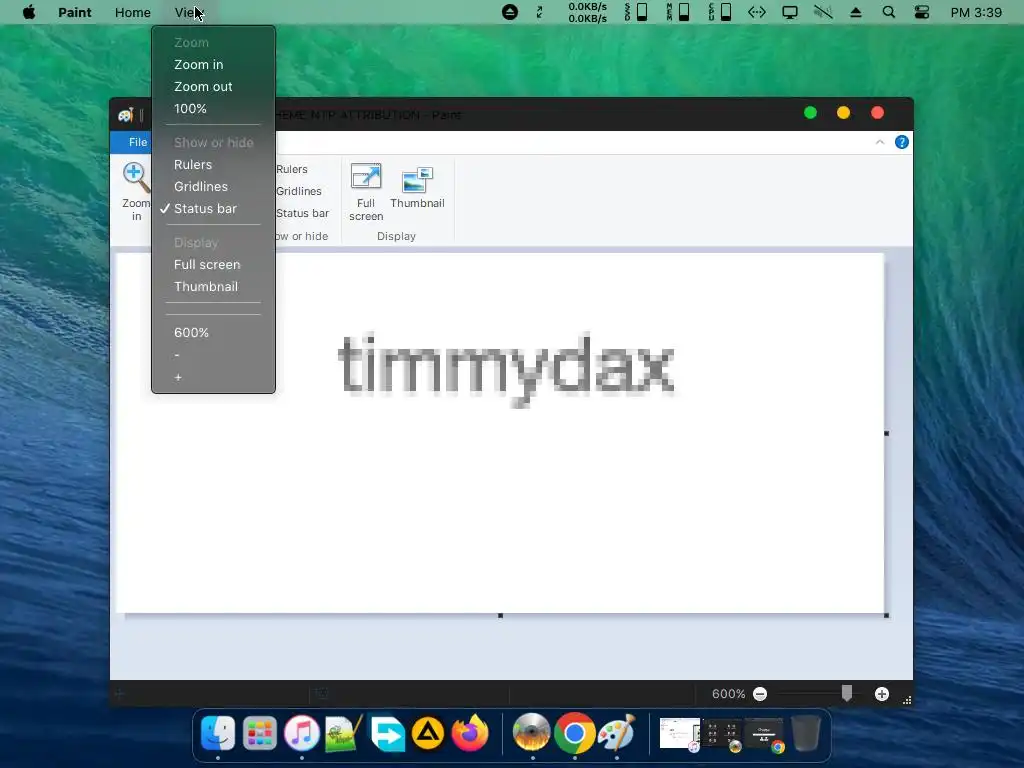Click the resize grip at status bar corner

pyautogui.click(x=906, y=700)
